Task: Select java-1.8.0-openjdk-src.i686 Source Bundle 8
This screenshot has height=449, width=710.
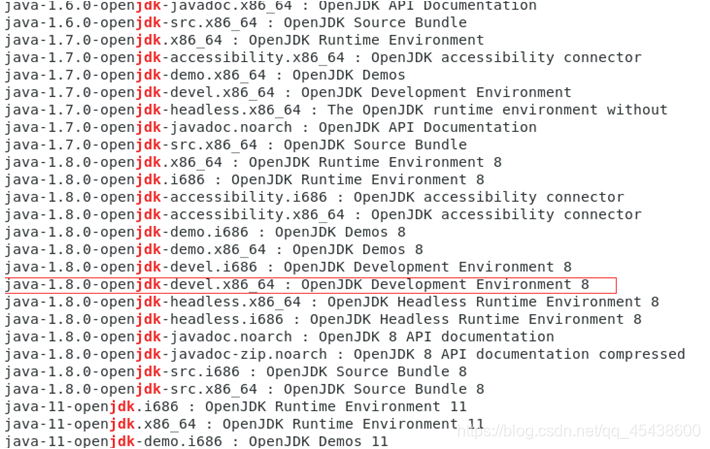Action: coord(236,372)
